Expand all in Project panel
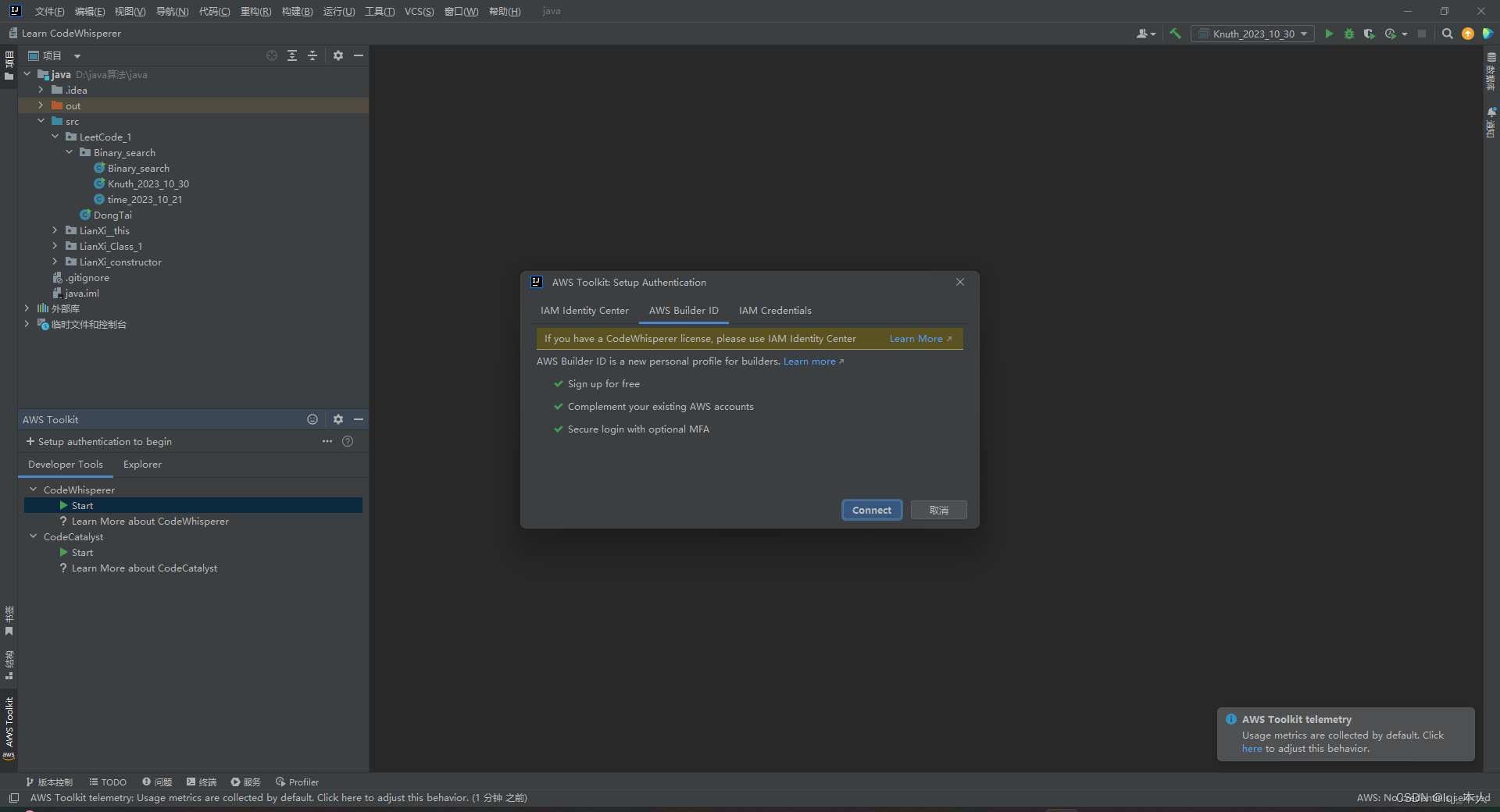This screenshot has height=812, width=1500. [x=292, y=55]
